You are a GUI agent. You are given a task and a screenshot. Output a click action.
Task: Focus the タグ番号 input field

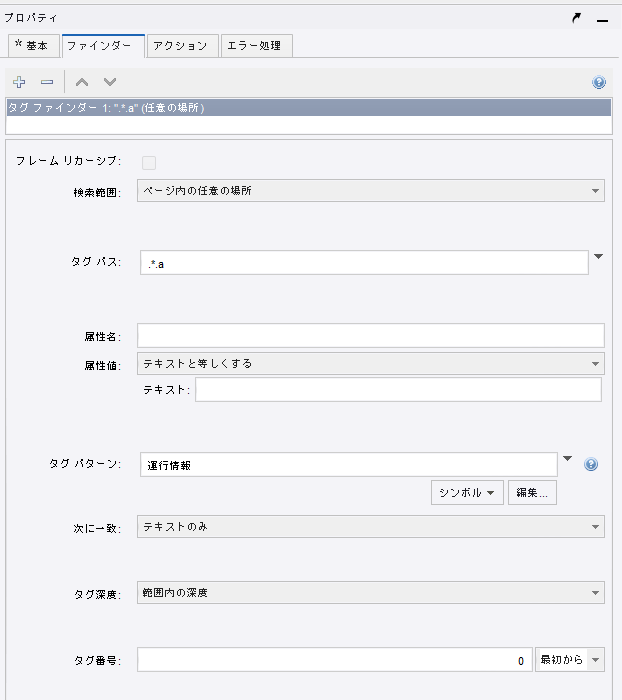(x=334, y=659)
